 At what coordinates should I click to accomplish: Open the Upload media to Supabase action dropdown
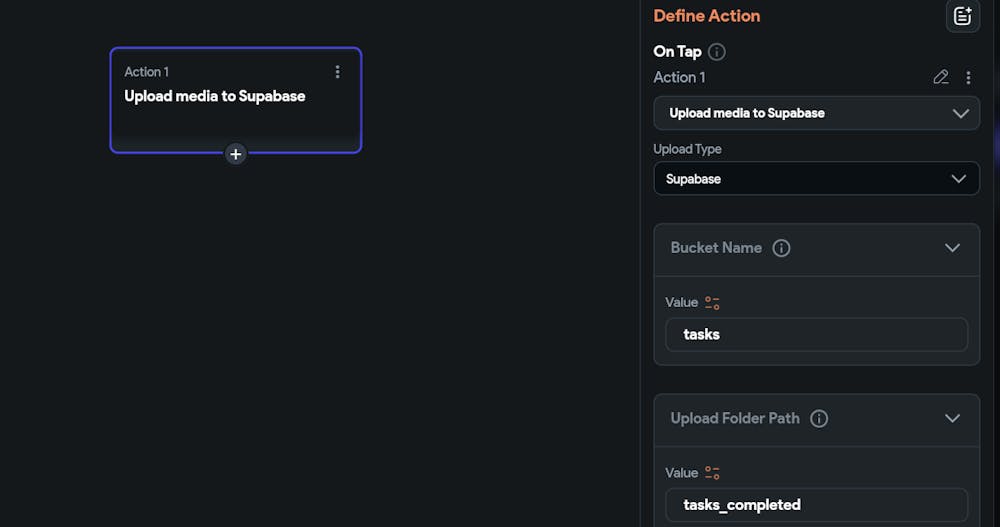816,113
